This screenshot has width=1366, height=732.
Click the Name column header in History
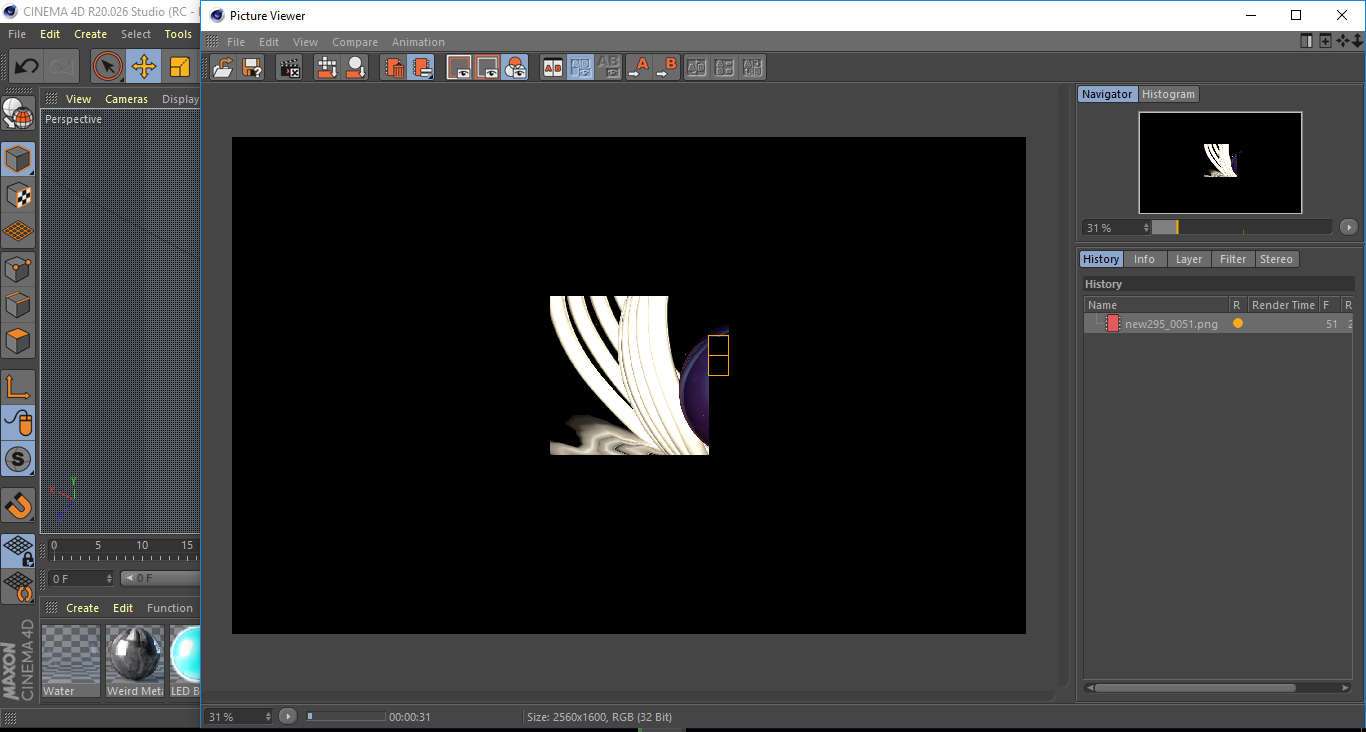pos(1157,305)
